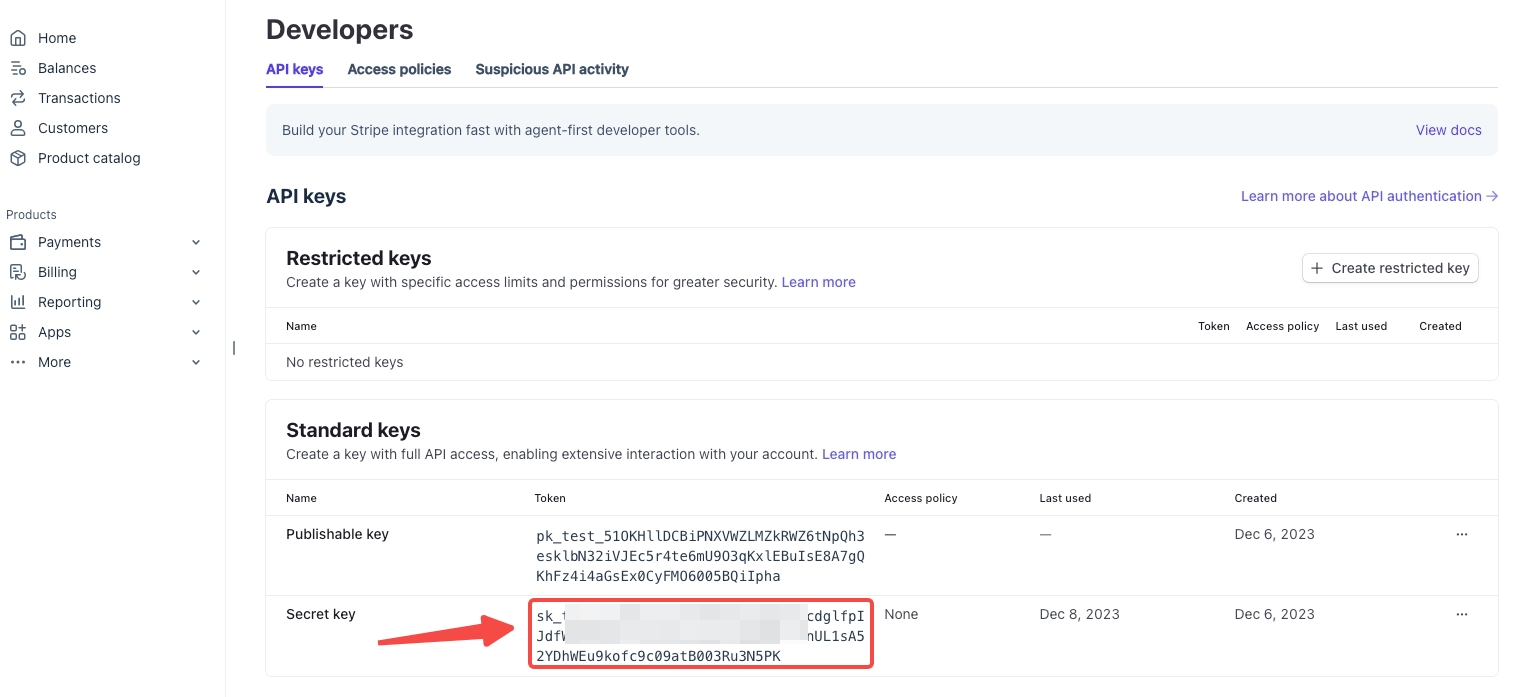
Task: Click the Create restricted key button
Action: [x=1390, y=268]
